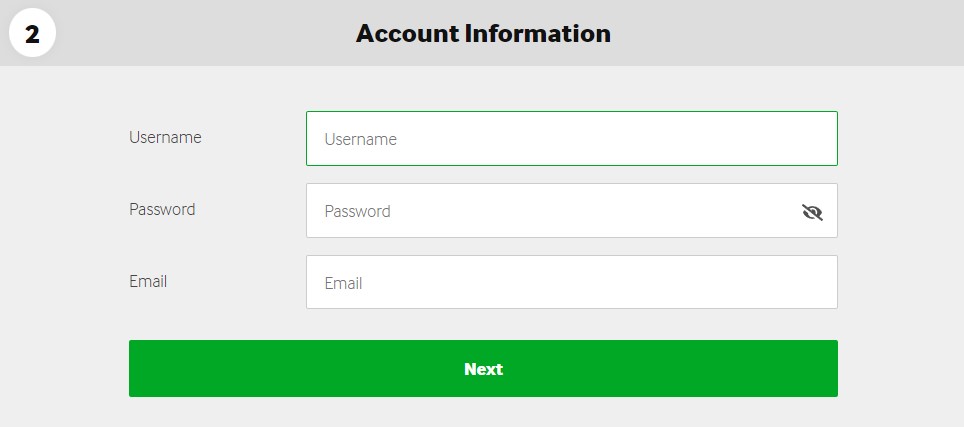Place the cursor in the box beside Email label

tap(572, 282)
